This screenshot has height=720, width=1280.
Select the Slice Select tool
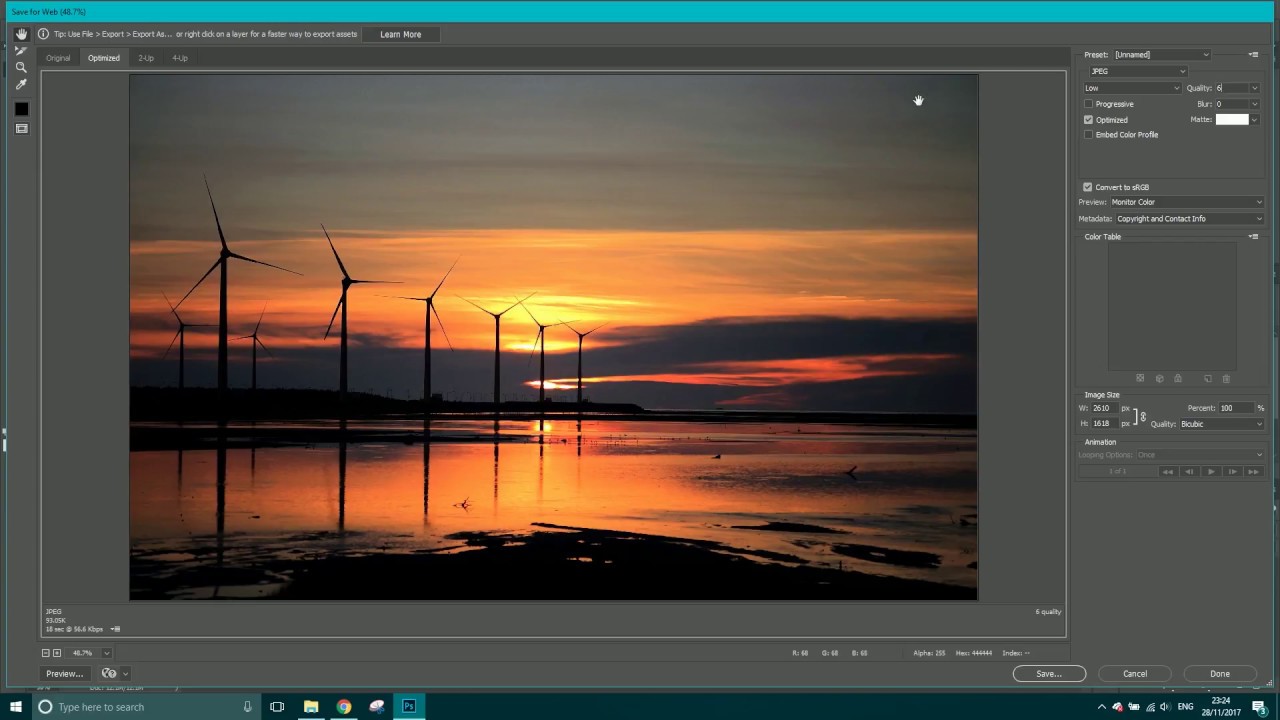click(21, 50)
